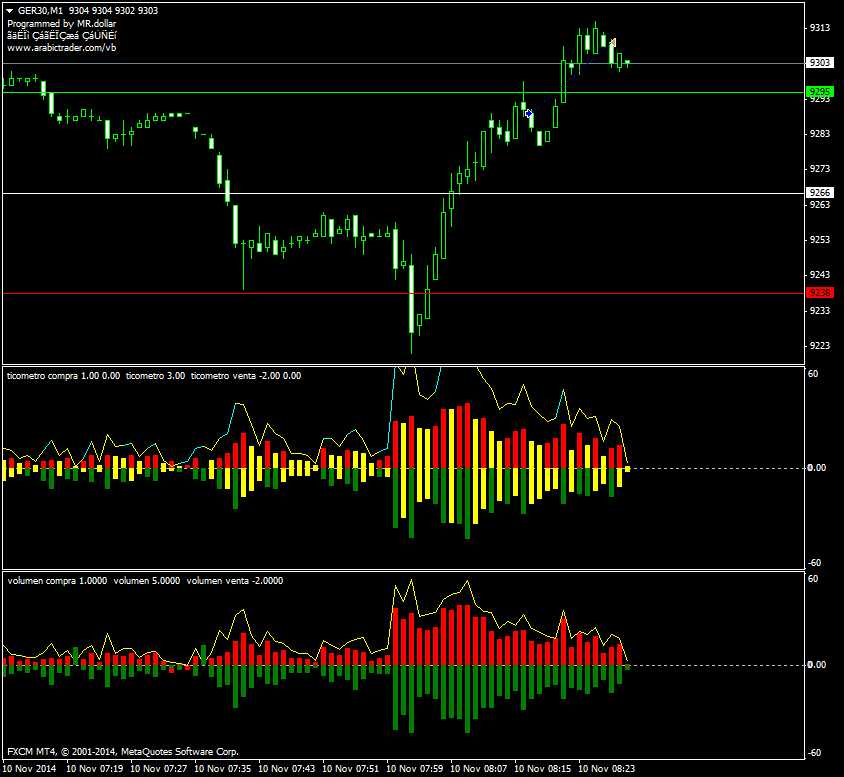844x777 pixels.
Task: Click the blue trade marker on the chart
Action: pyautogui.click(x=528, y=113)
